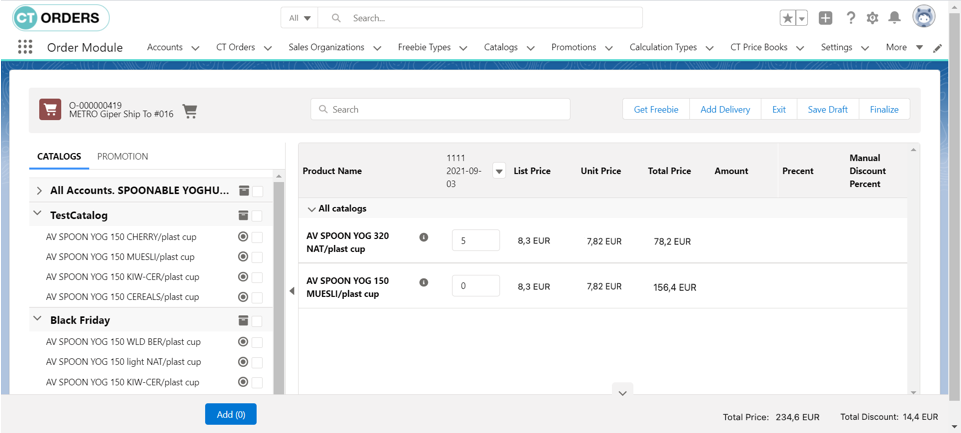Image resolution: width=961 pixels, height=433 pixels.
Task: Collapse the All catalogs group
Action: pos(311,209)
